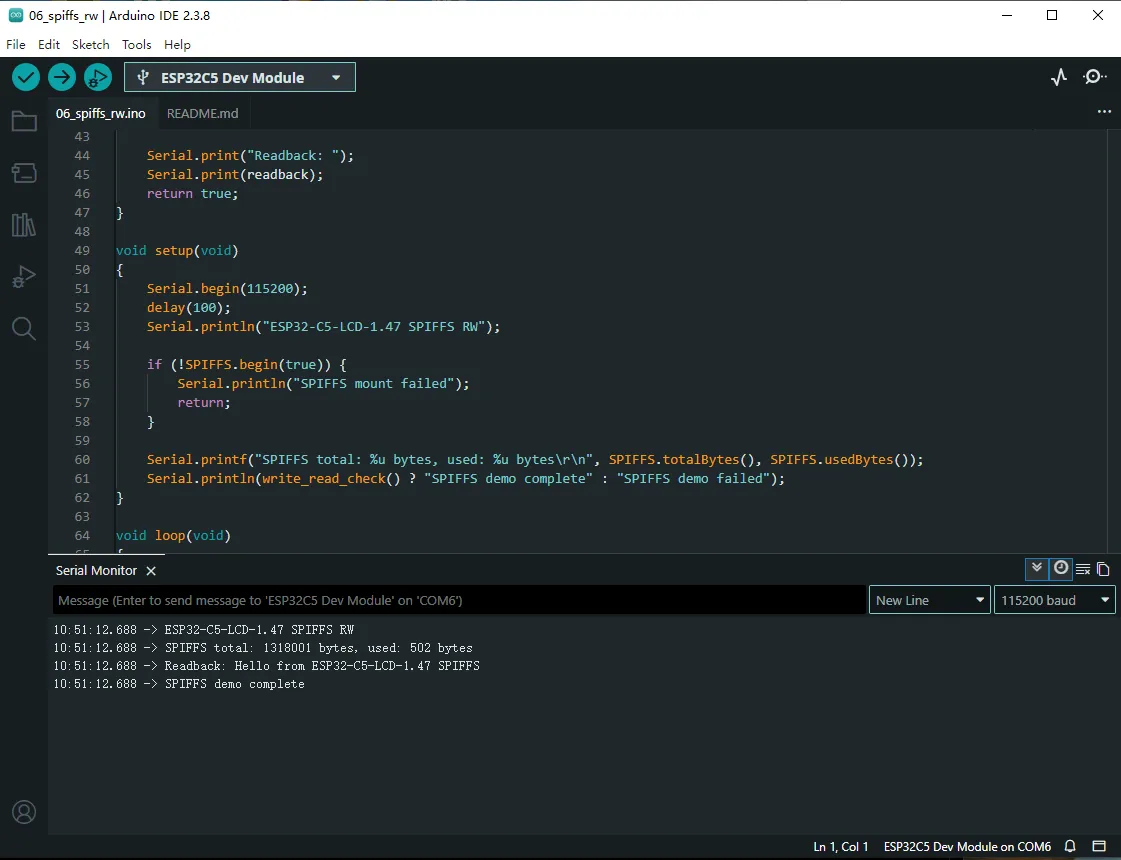Select the Serial Monitor panel tab
1121x860 pixels.
click(97, 570)
